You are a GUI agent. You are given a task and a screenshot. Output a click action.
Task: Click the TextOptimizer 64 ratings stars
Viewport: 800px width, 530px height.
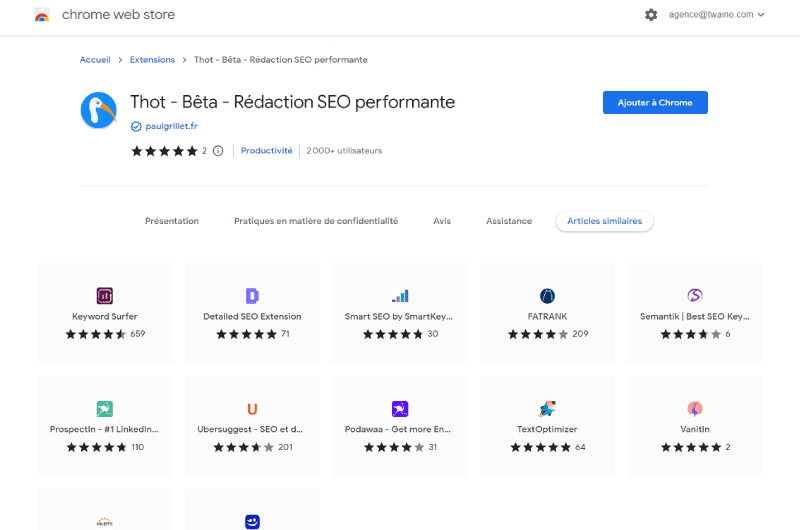(x=541, y=447)
